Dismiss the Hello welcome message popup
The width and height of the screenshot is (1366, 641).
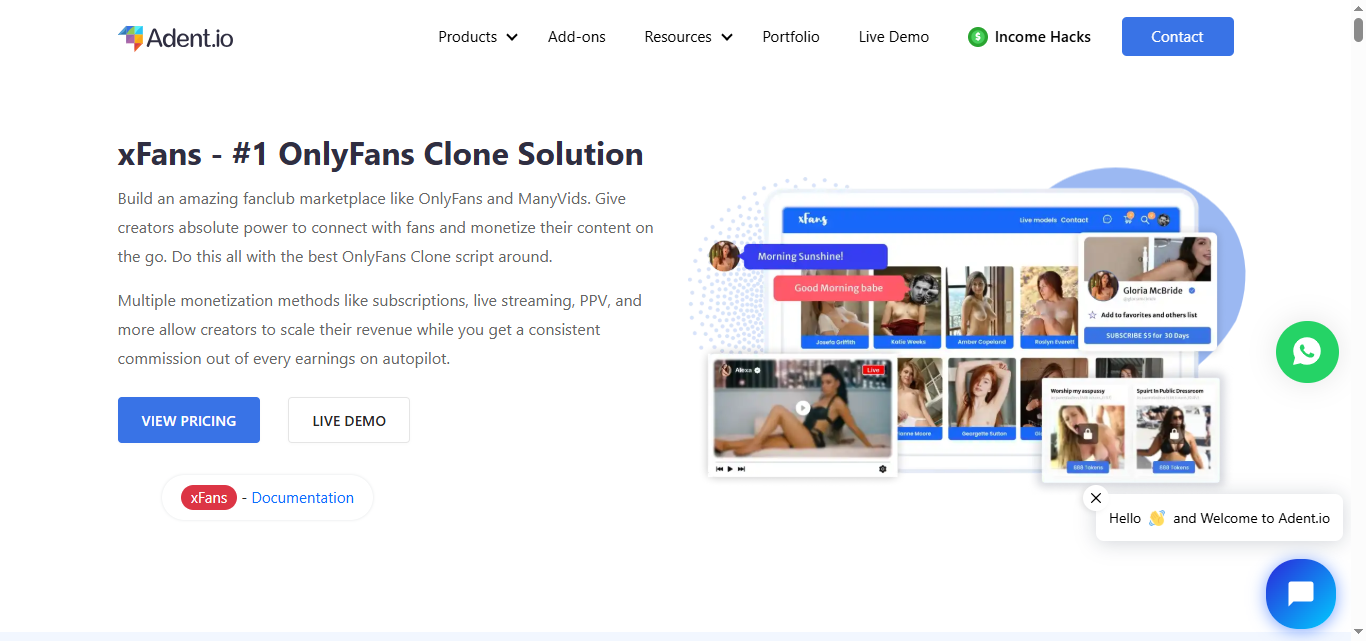tap(1096, 498)
